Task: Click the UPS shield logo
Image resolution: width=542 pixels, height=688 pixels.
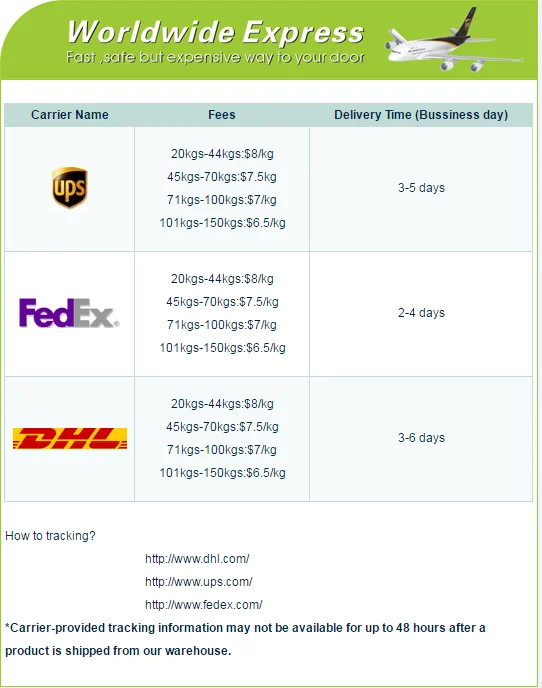Action: 69,187
